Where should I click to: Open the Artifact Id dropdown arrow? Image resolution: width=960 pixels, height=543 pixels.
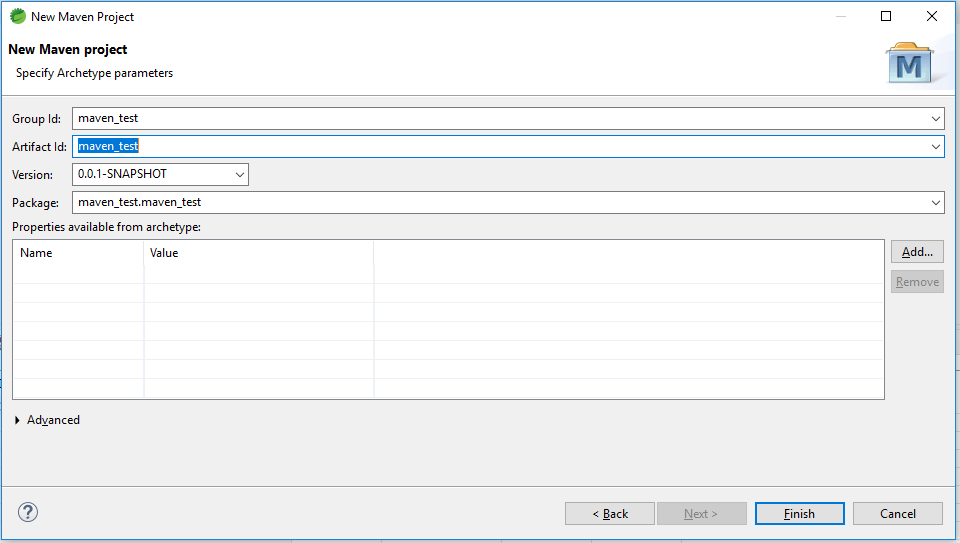click(x=936, y=147)
